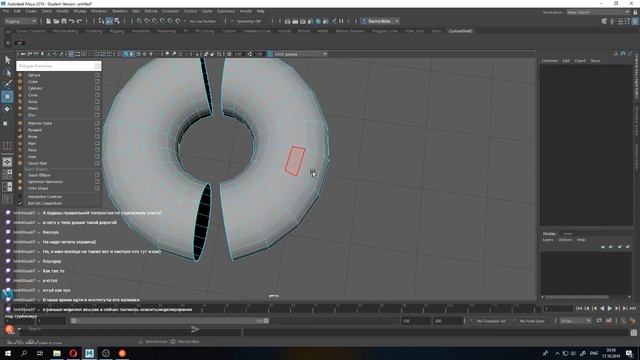Viewport: 640px width, 360px height.
Task: Enable Snap to grids magnet icon
Action: point(139,21)
